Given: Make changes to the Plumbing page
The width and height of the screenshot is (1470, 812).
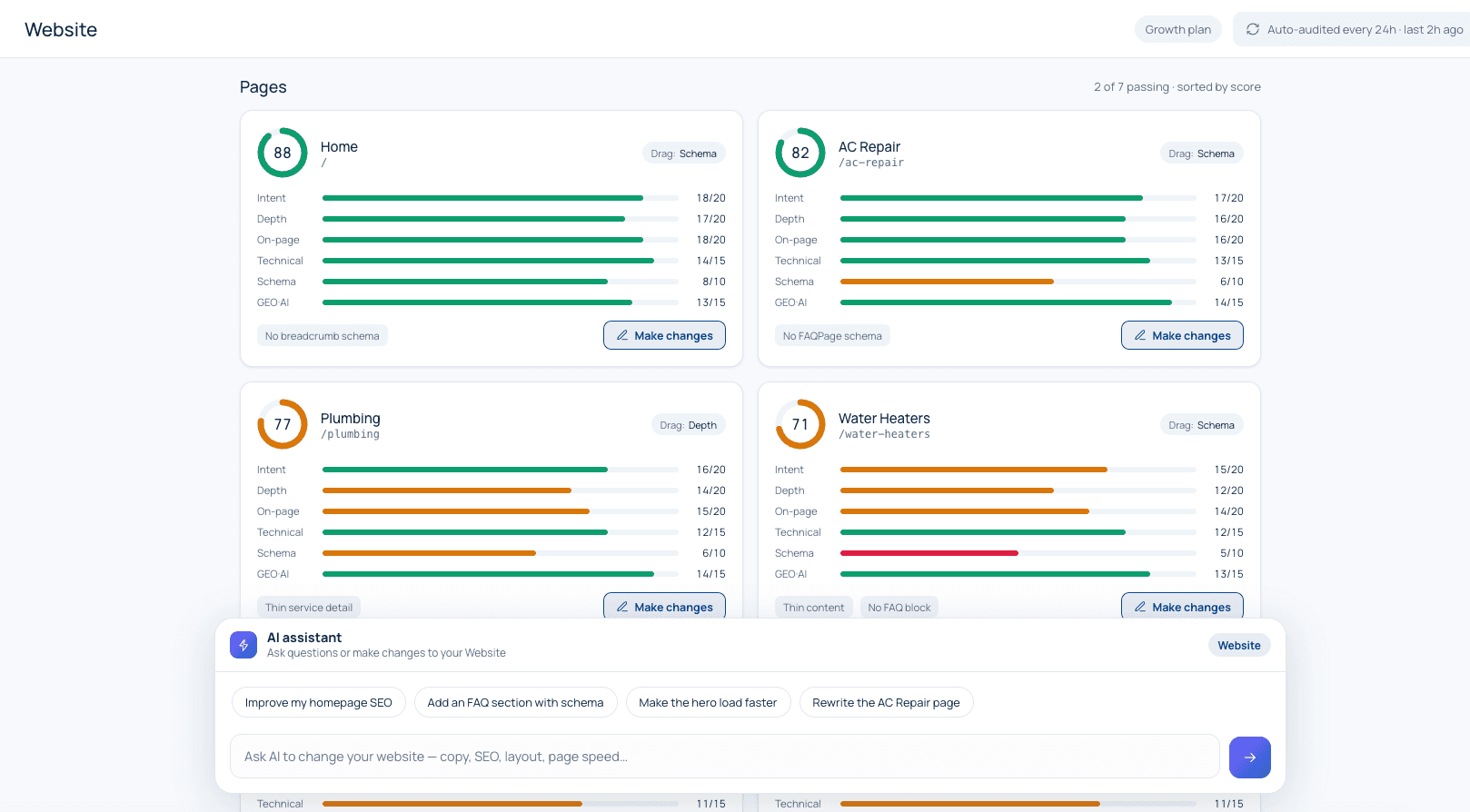Looking at the screenshot, I should pyautogui.click(x=664, y=607).
